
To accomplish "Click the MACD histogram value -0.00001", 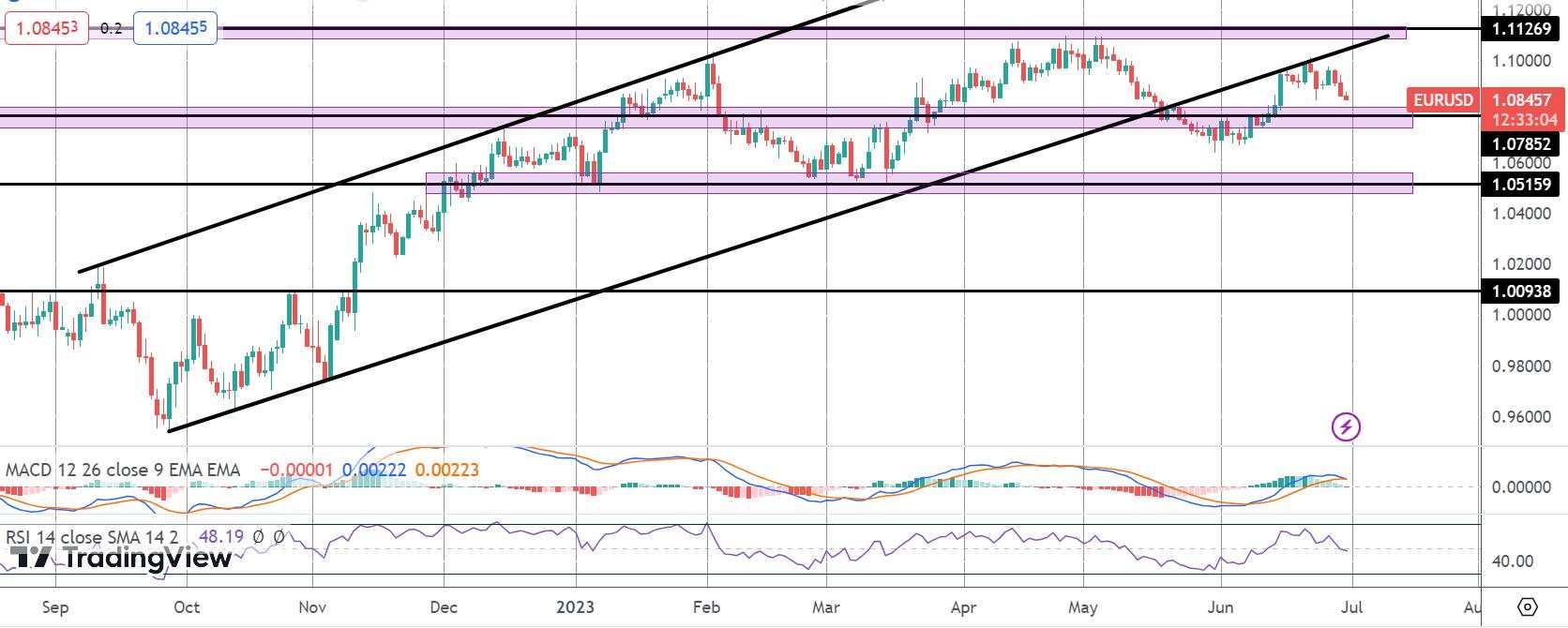I will pyautogui.click(x=294, y=470).
